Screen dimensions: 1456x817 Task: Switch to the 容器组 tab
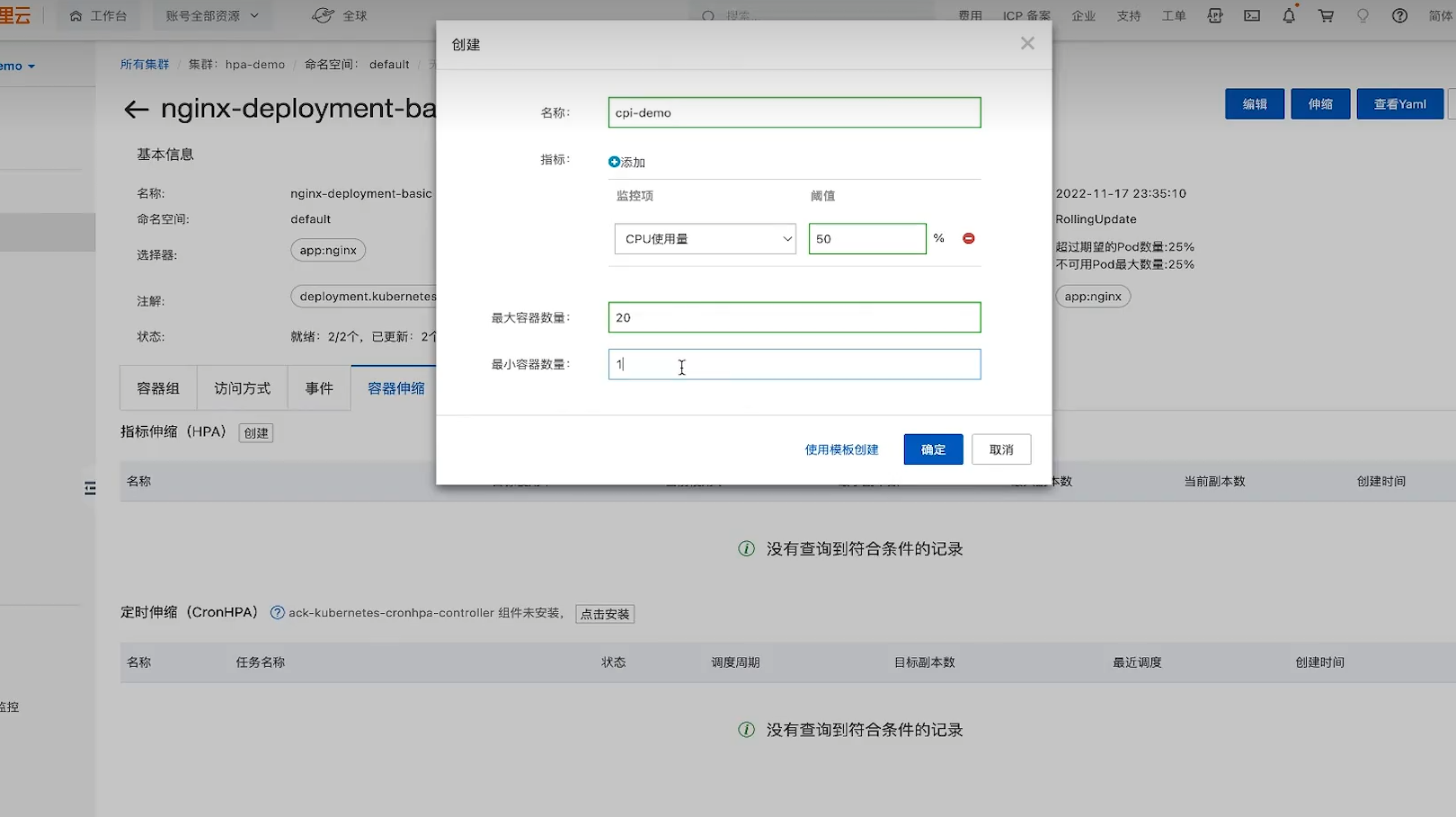coord(157,387)
